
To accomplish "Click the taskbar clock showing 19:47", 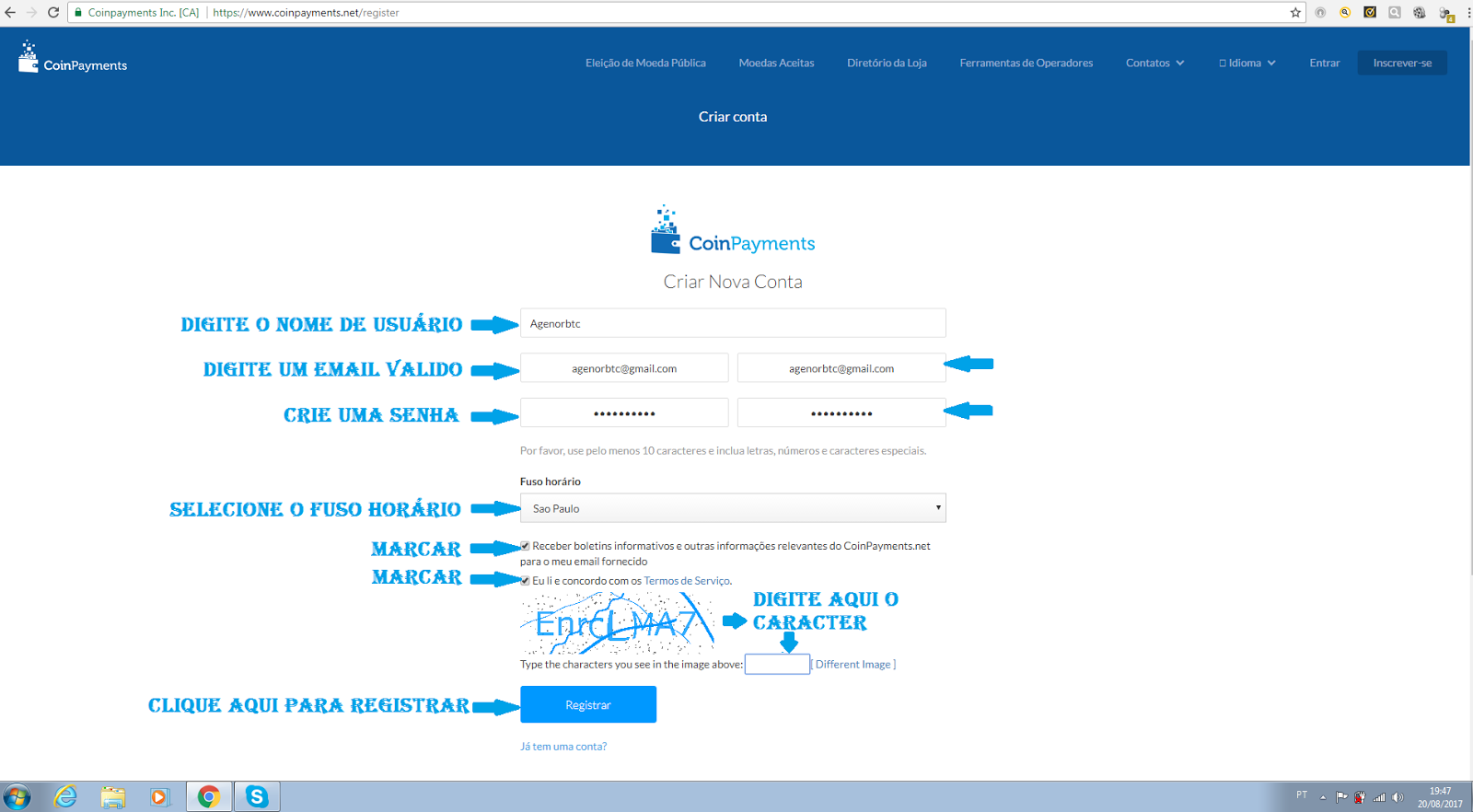I will tap(1440, 797).
